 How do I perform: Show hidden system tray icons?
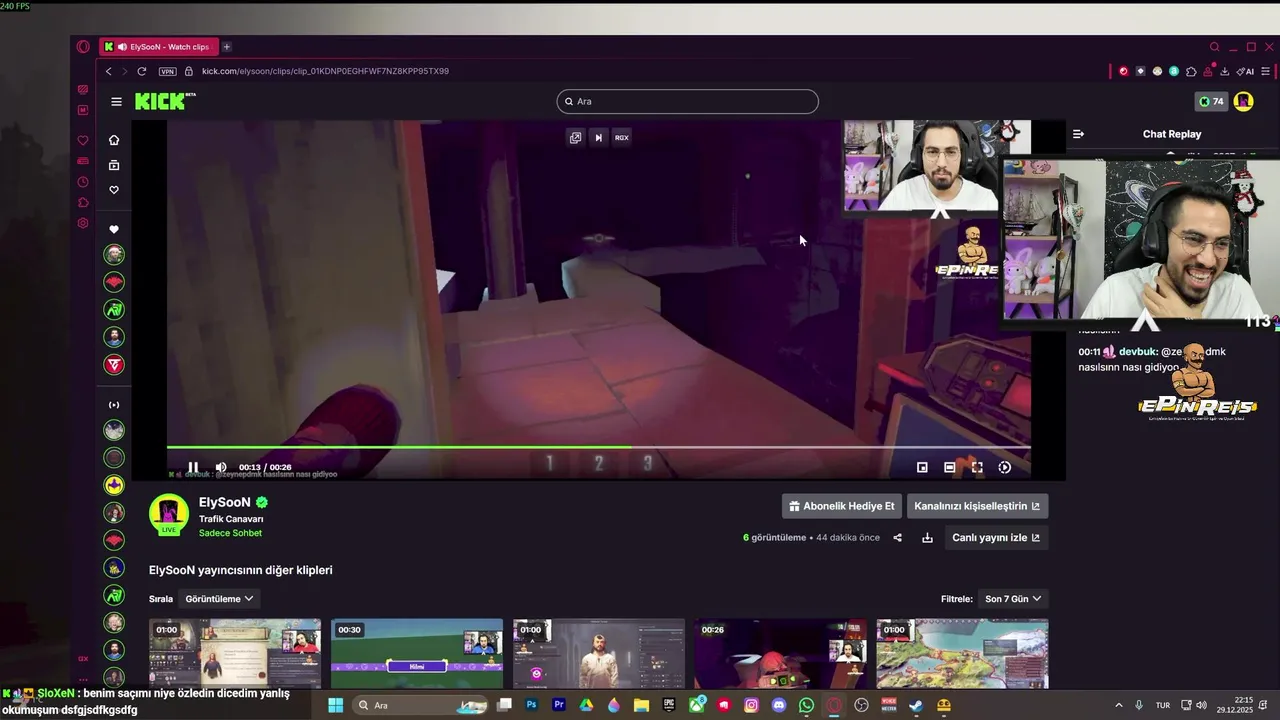[x=1118, y=705]
